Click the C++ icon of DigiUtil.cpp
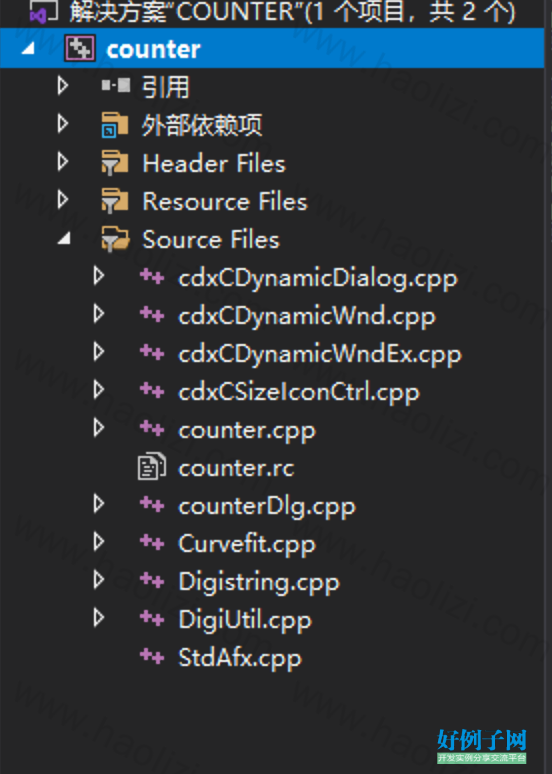The image size is (552, 774). point(152,618)
